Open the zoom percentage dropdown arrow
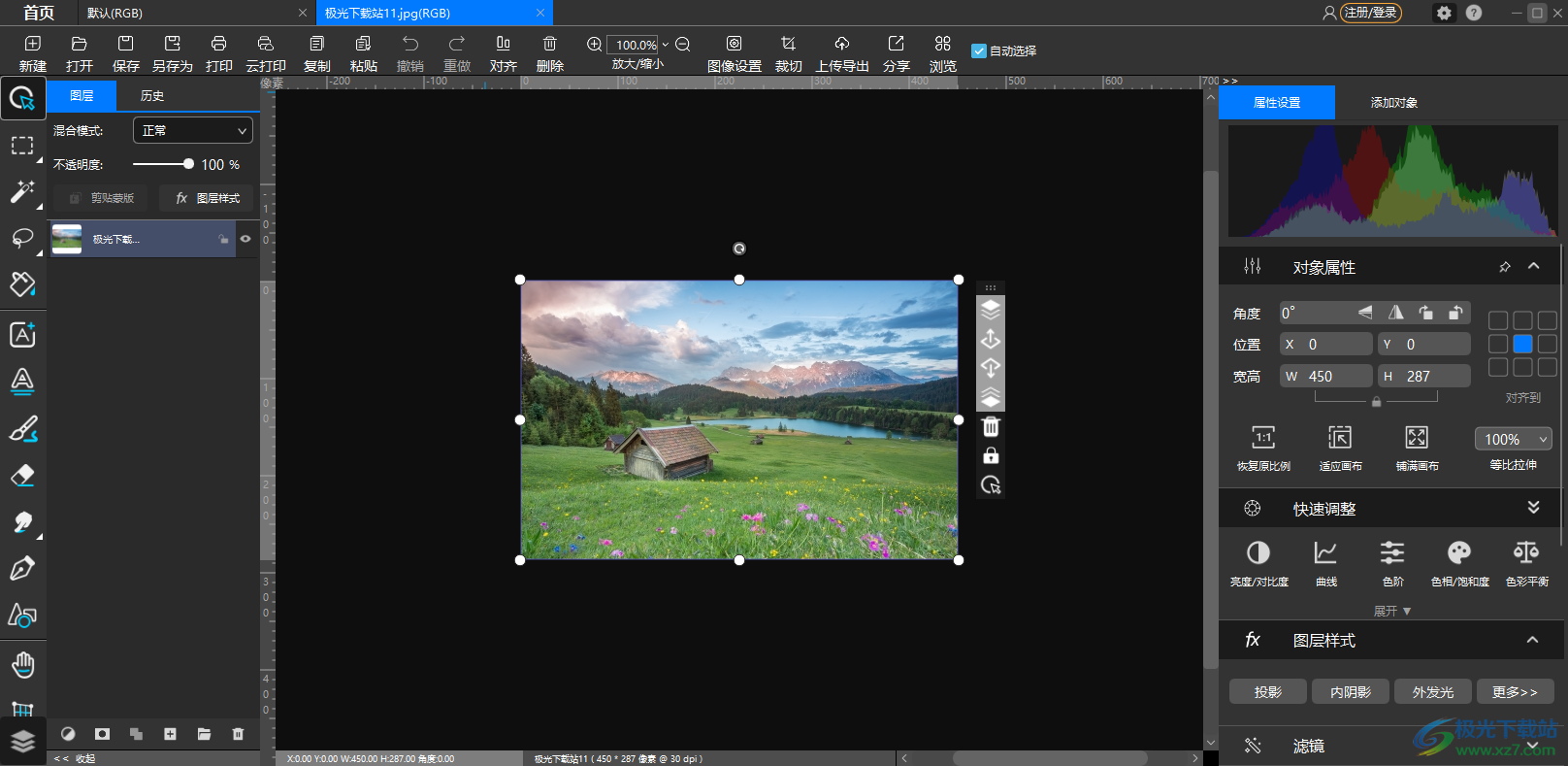 point(665,45)
